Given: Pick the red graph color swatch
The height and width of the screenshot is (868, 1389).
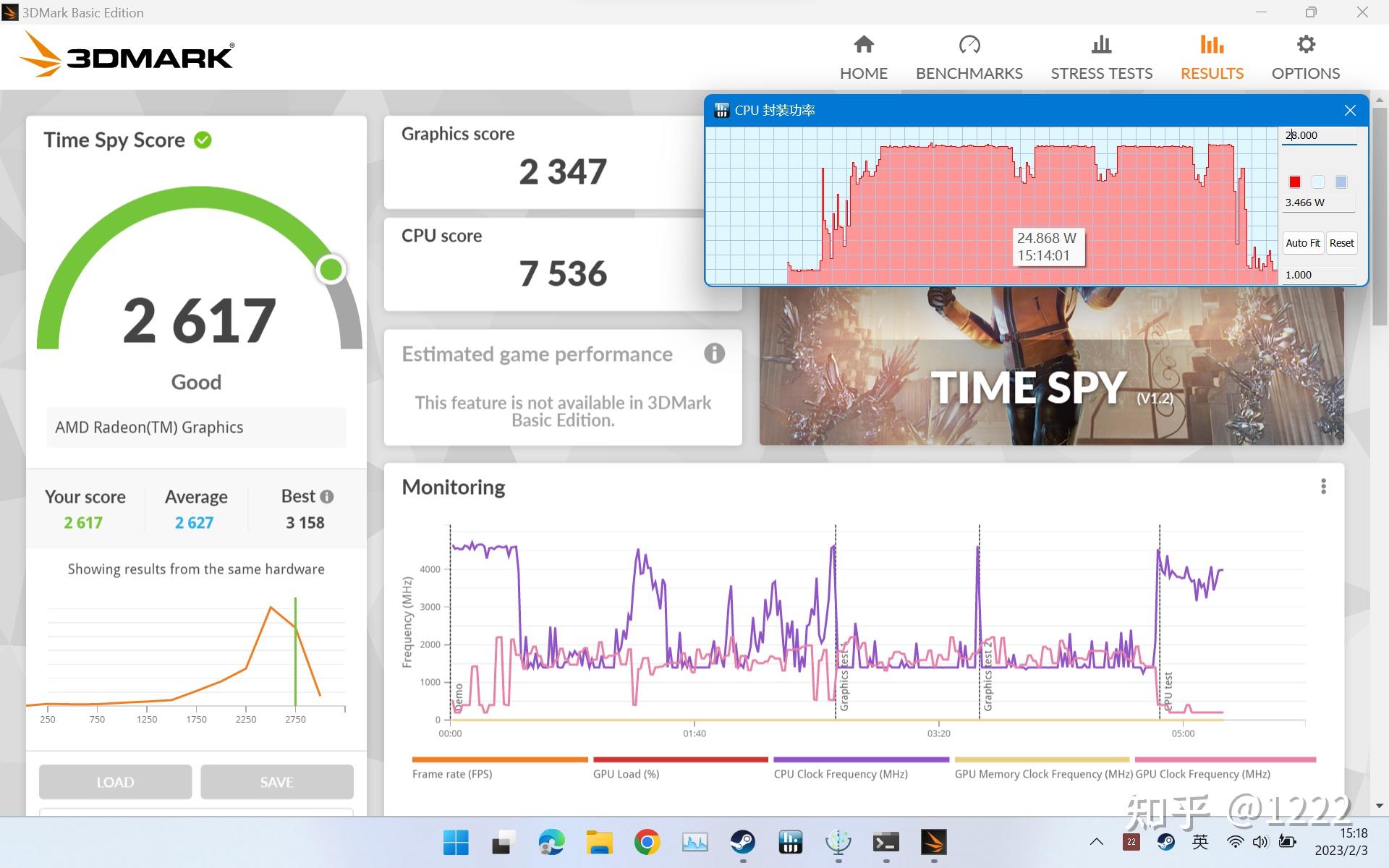Looking at the screenshot, I should coord(1295,182).
